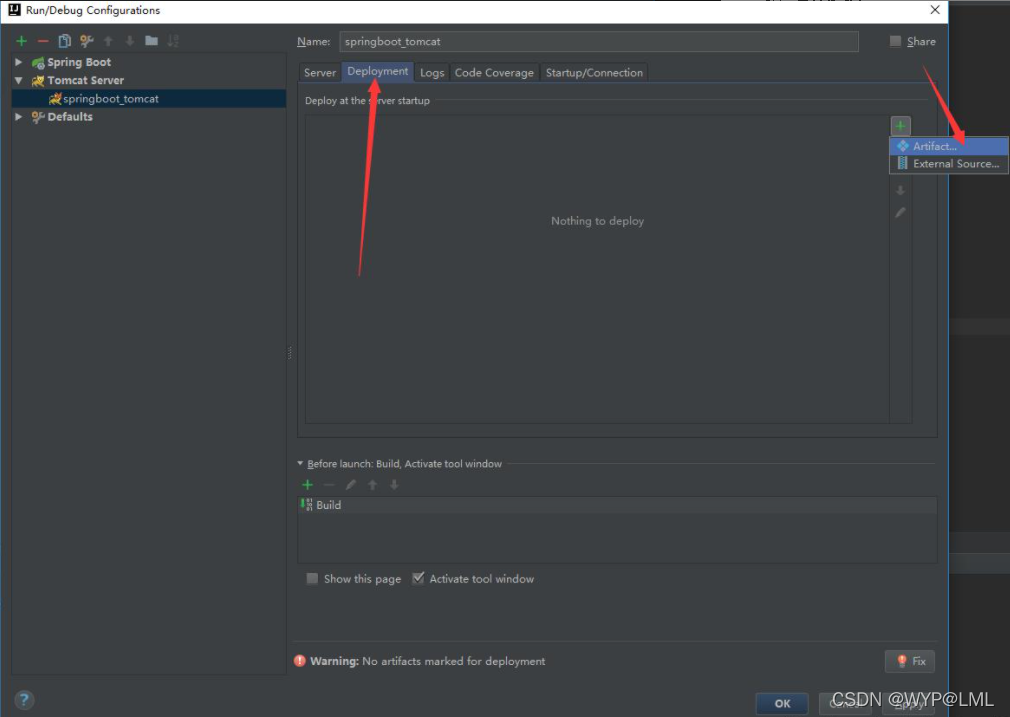The image size is (1010, 717).
Task: Move before launch task up
Action: click(x=372, y=484)
